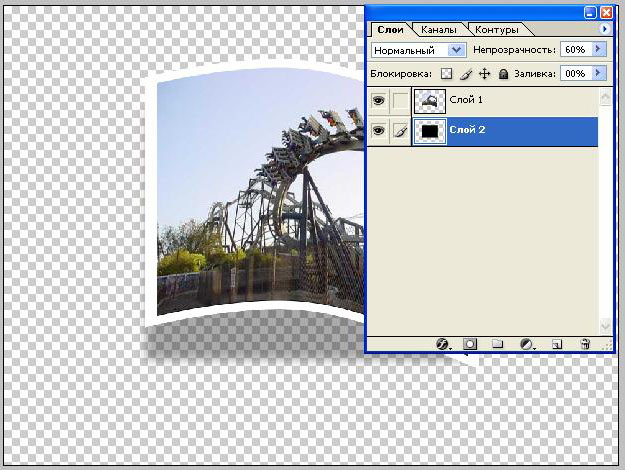Select the Слой 1 layer thumbnail
The image size is (625, 470).
(x=430, y=101)
